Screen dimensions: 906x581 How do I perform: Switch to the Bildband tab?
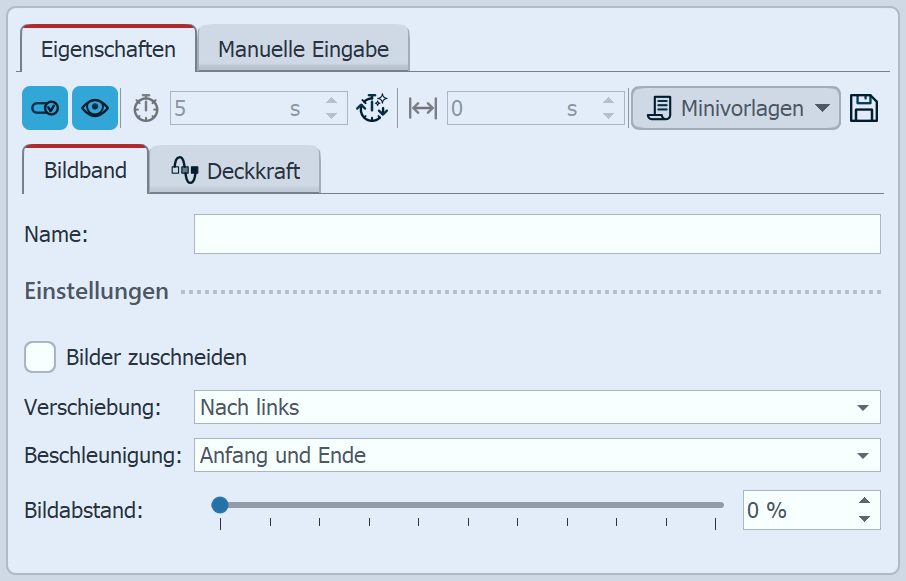[x=85, y=170]
